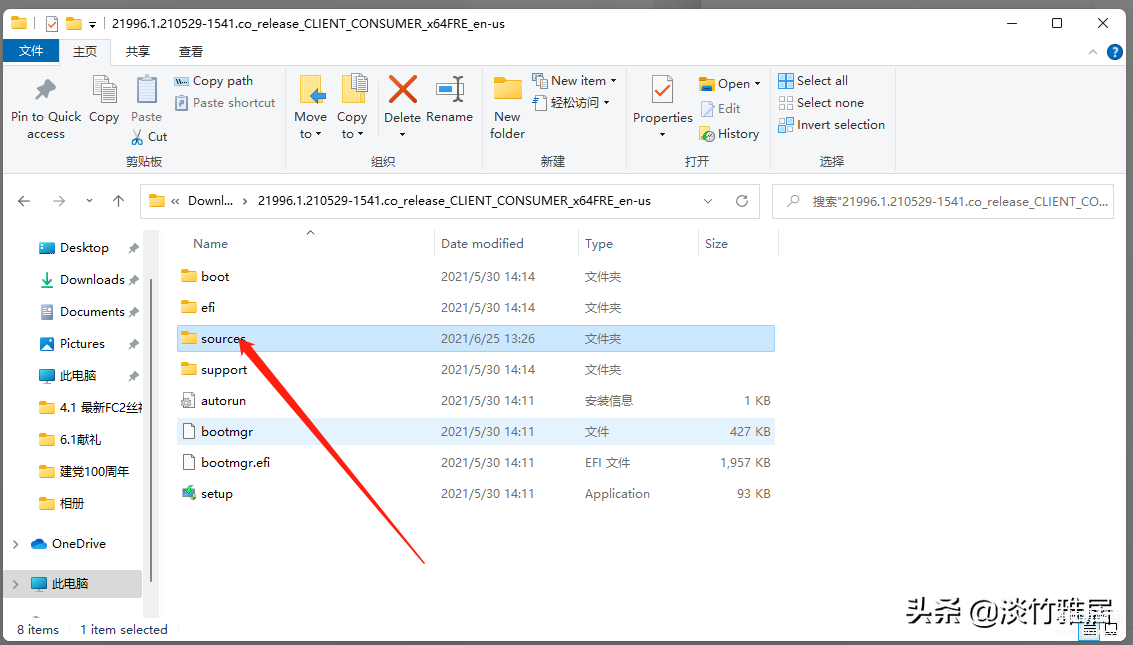1133x645 pixels.
Task: Click Paste shortcut in ribbon
Action: 225,103
